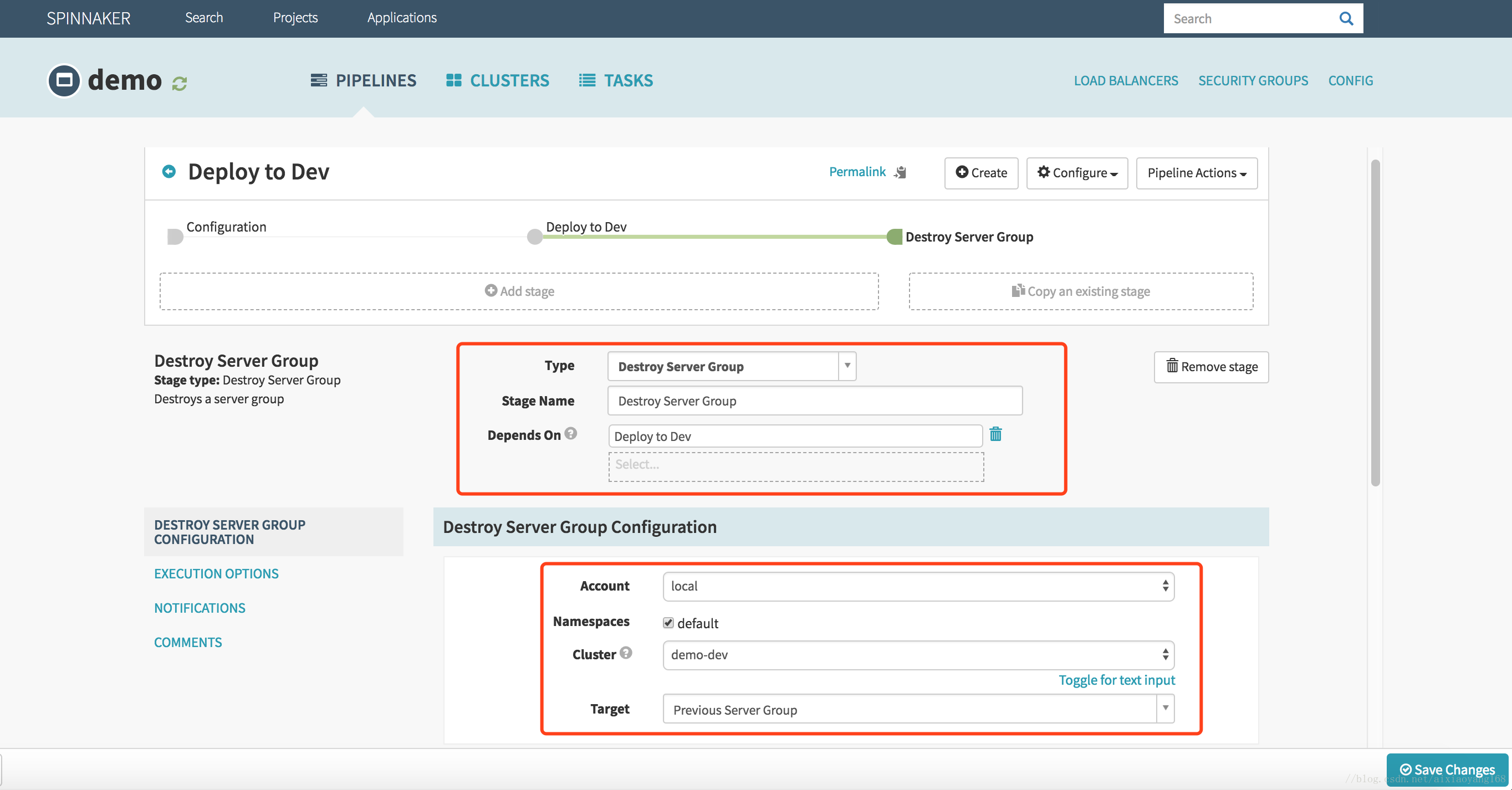The height and width of the screenshot is (790, 1512).
Task: Open the CONFIG section
Action: (x=1351, y=80)
